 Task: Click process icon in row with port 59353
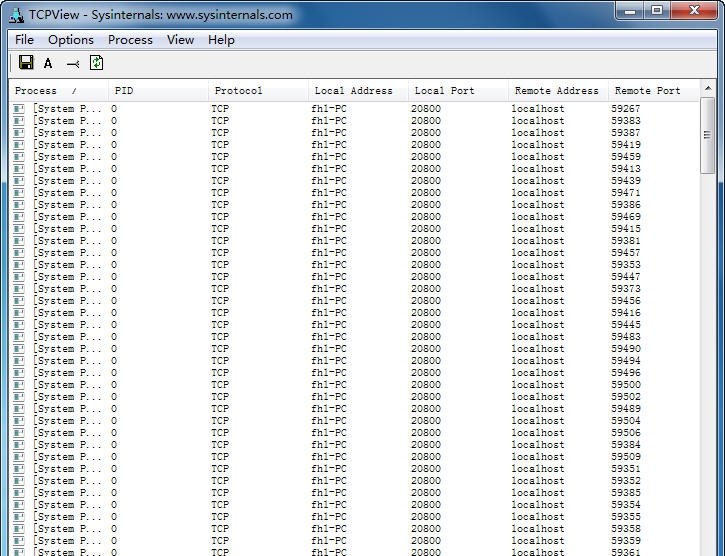click(x=18, y=265)
